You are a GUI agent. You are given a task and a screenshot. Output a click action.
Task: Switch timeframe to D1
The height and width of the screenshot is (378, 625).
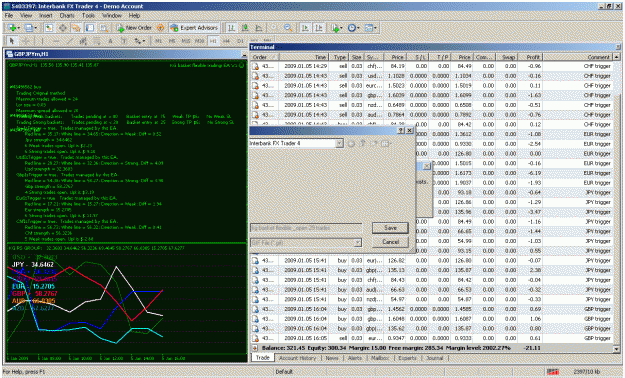[x=240, y=41]
